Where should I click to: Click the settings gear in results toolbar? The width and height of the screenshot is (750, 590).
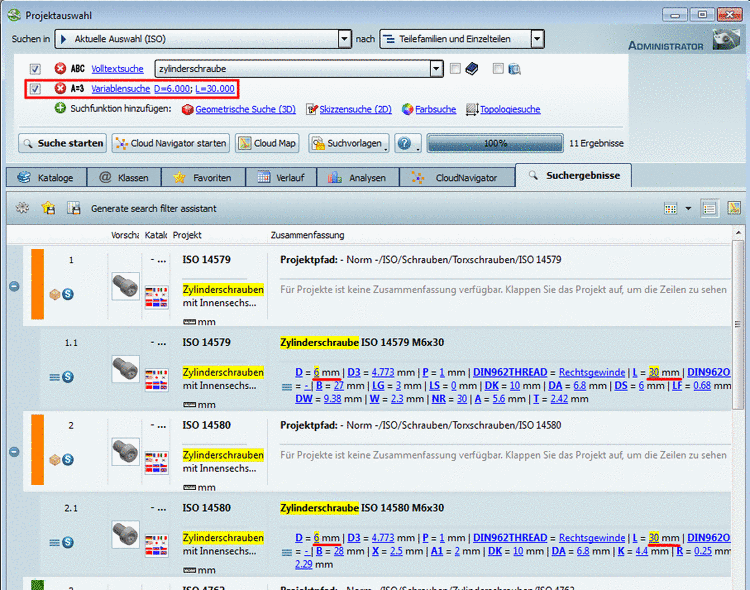coord(22,208)
